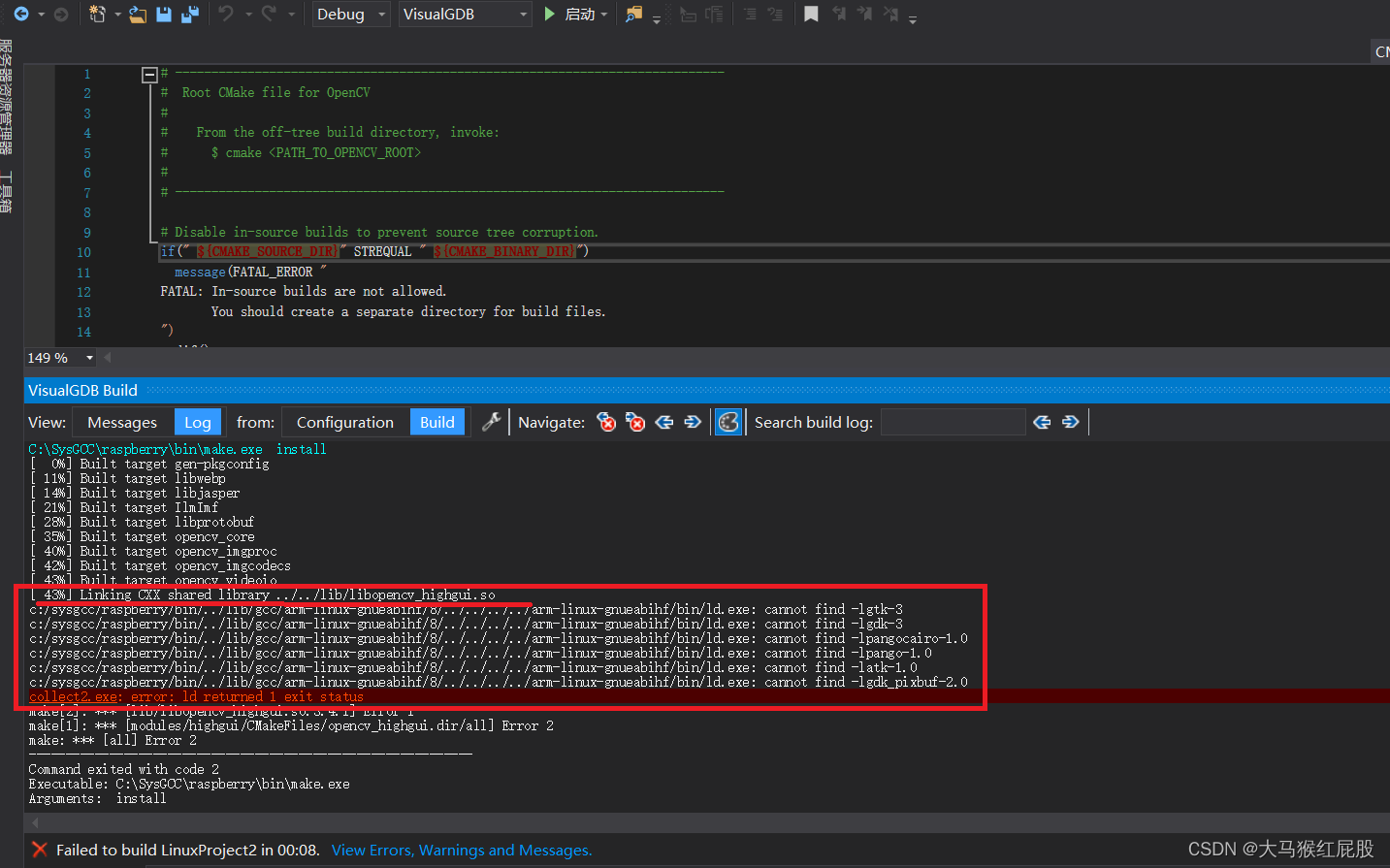This screenshot has width=1390, height=868.
Task: Start debugging with the 启动 button
Action: (x=579, y=14)
